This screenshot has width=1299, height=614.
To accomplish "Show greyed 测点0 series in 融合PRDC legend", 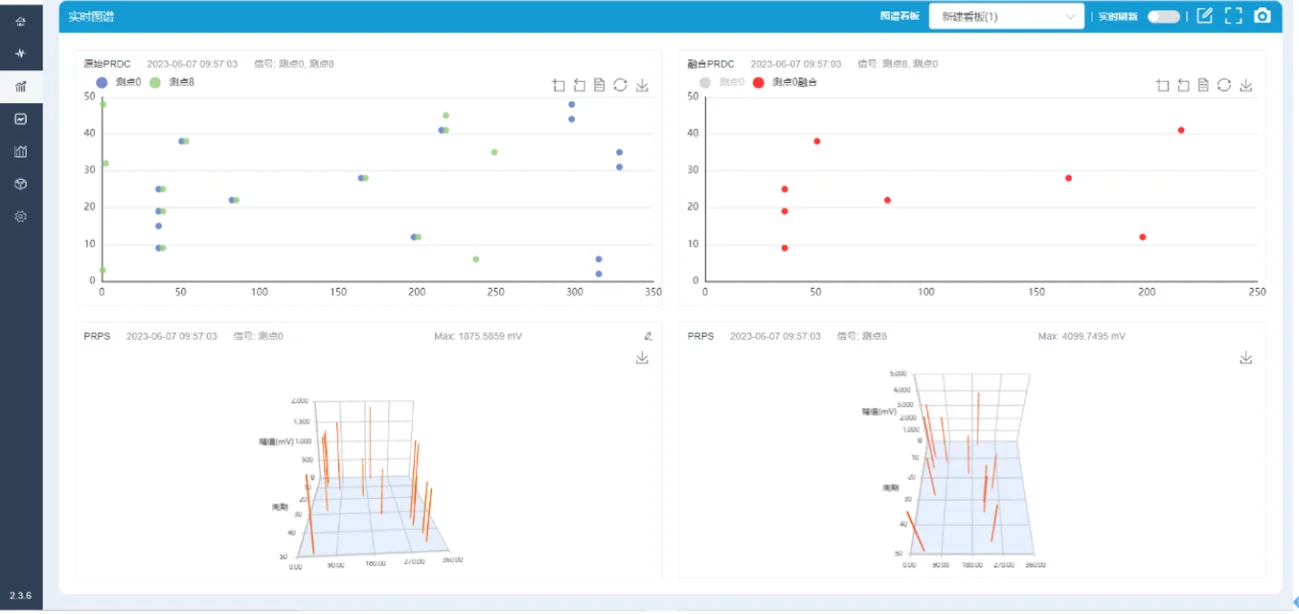I will [x=722, y=82].
